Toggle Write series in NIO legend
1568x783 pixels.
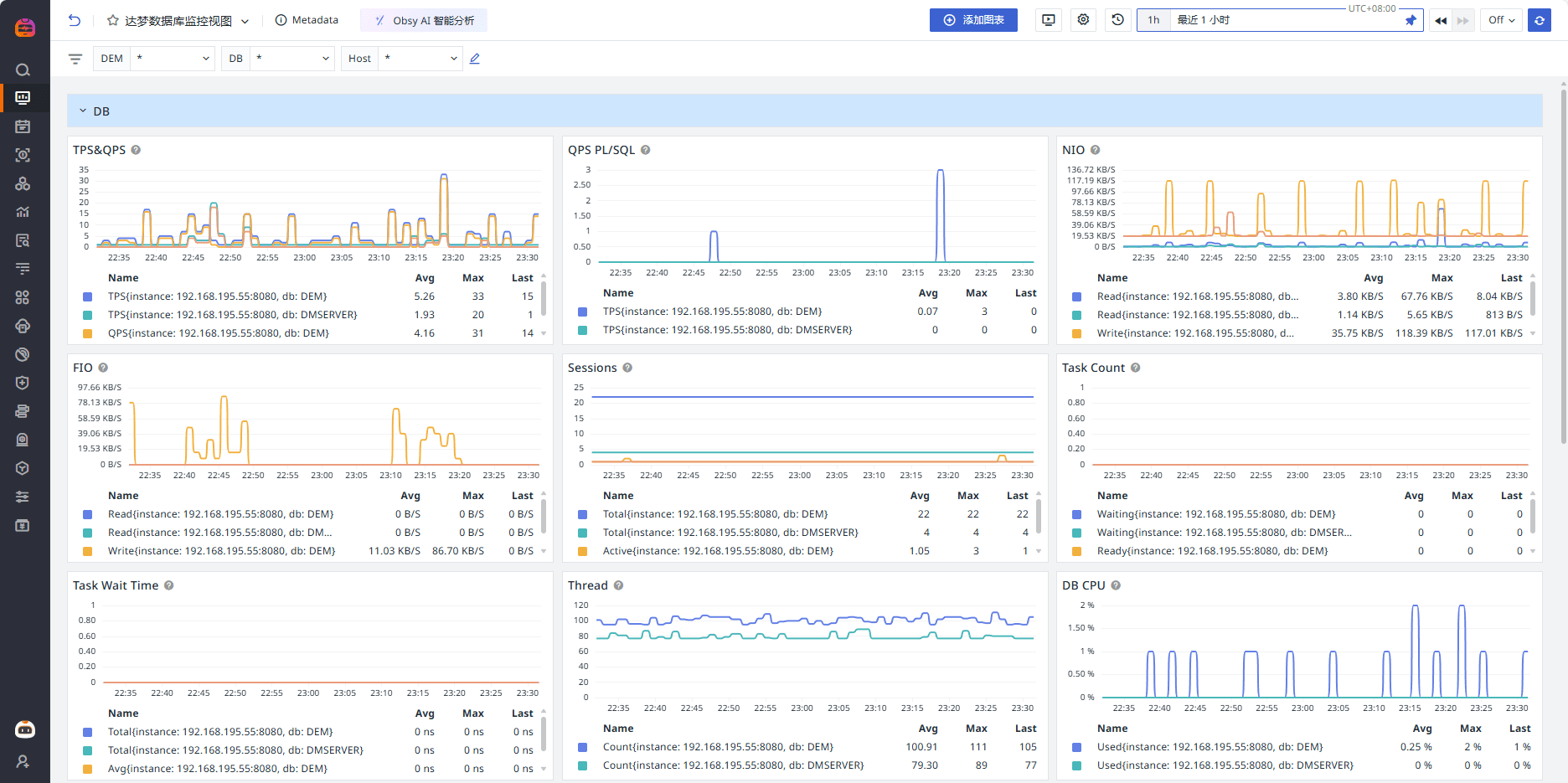click(1195, 333)
